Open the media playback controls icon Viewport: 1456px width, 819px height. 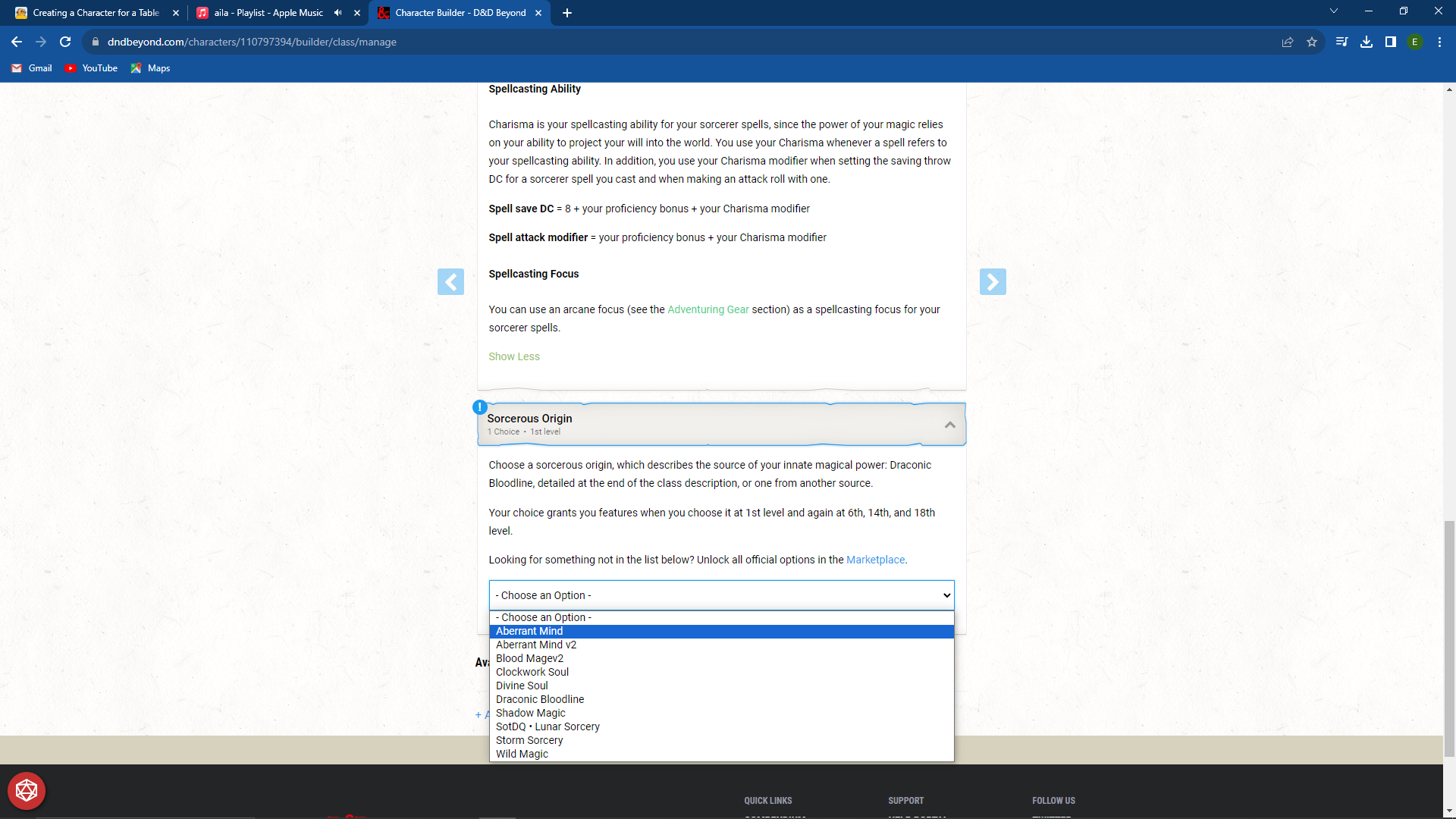point(1341,42)
